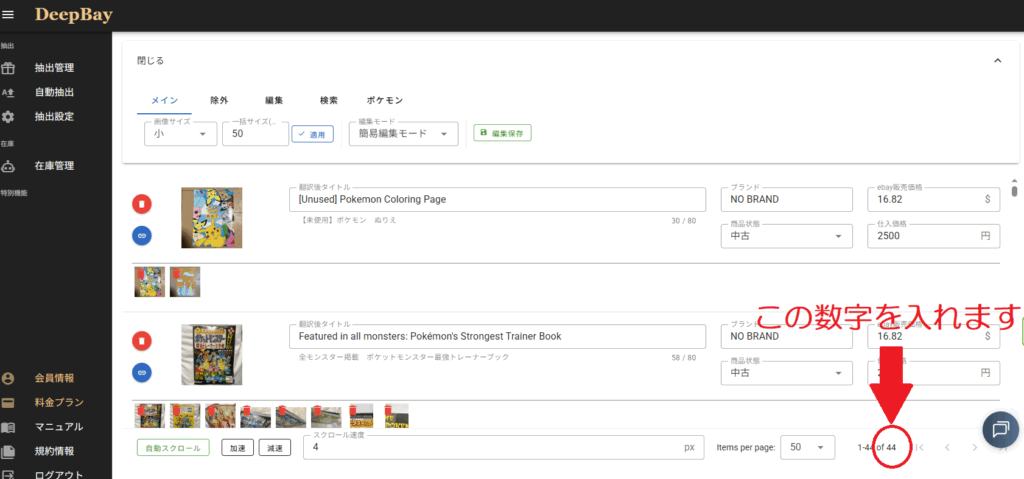Click the 在庫管理 robot icon in sidebar

[x=8, y=166]
